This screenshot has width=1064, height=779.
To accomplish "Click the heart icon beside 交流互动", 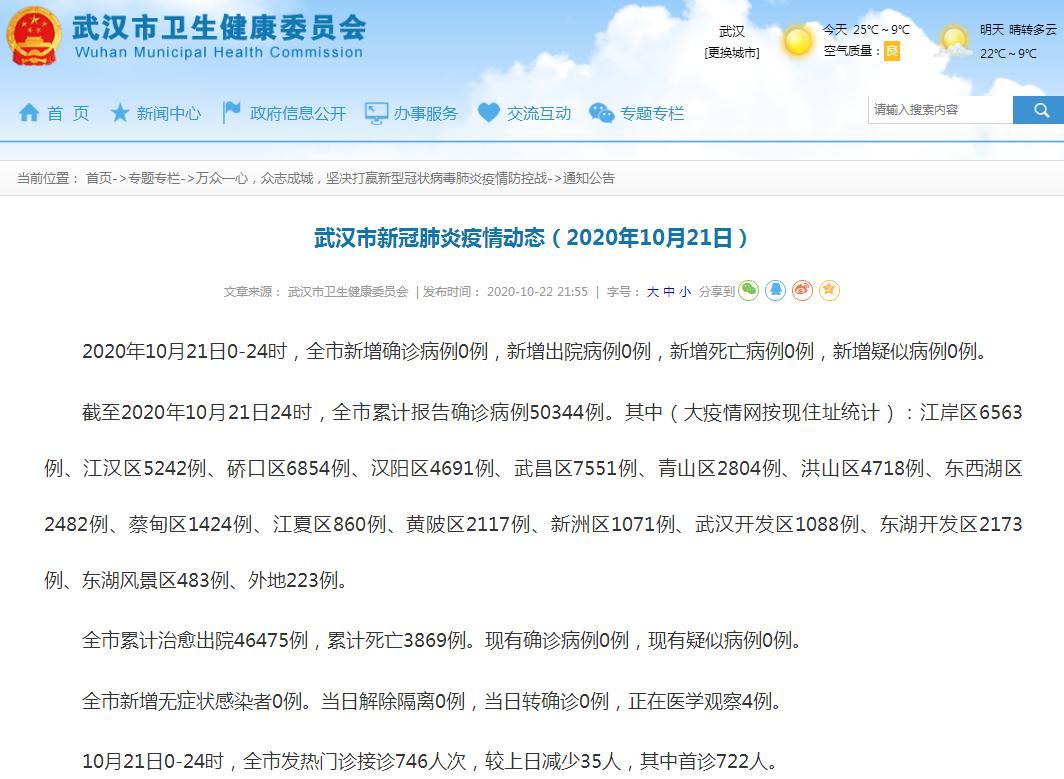I will click(487, 113).
